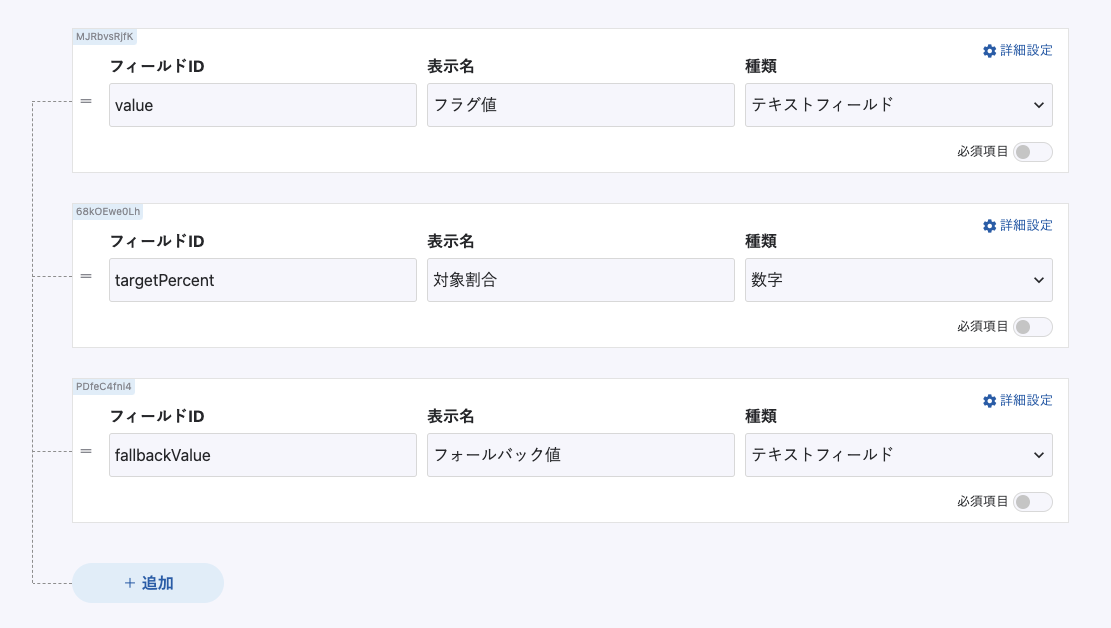Expand the 数字 type dropdown
The height and width of the screenshot is (628, 1111).
click(x=898, y=280)
